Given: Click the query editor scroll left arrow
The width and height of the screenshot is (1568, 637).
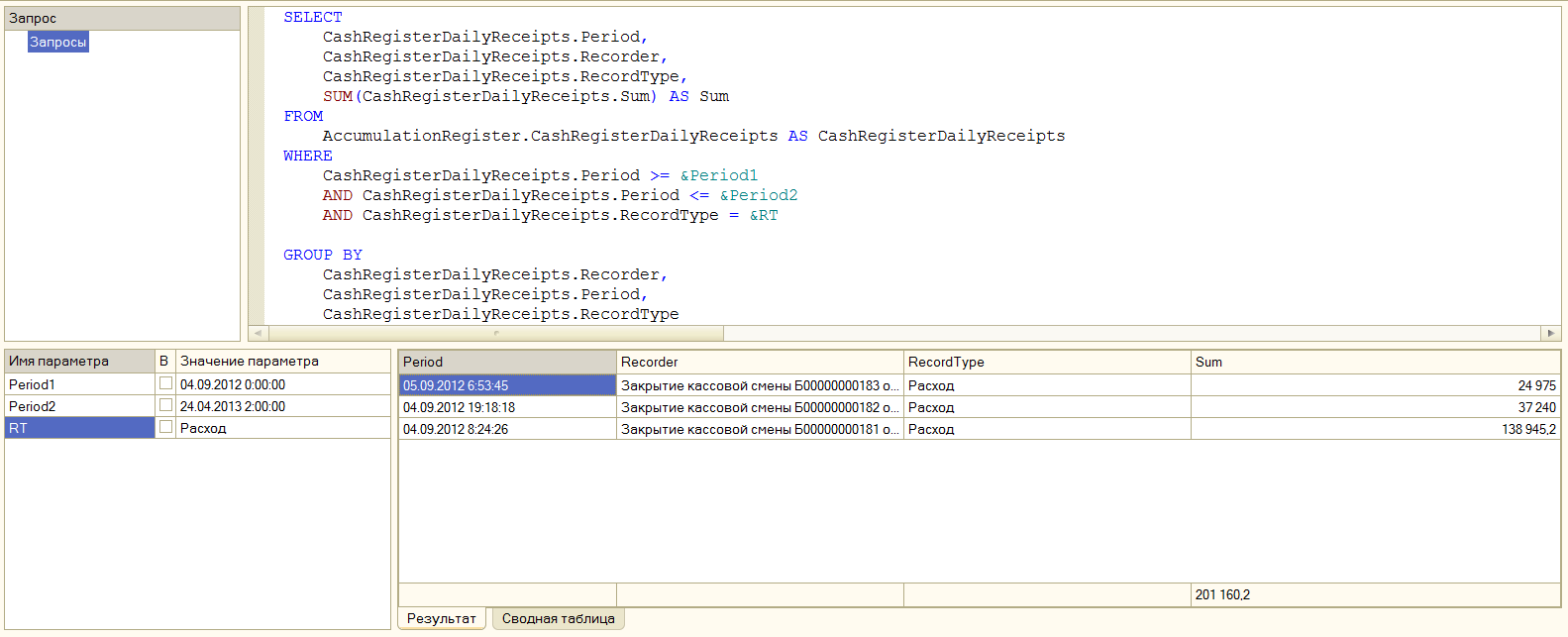Looking at the screenshot, I should click(x=258, y=333).
